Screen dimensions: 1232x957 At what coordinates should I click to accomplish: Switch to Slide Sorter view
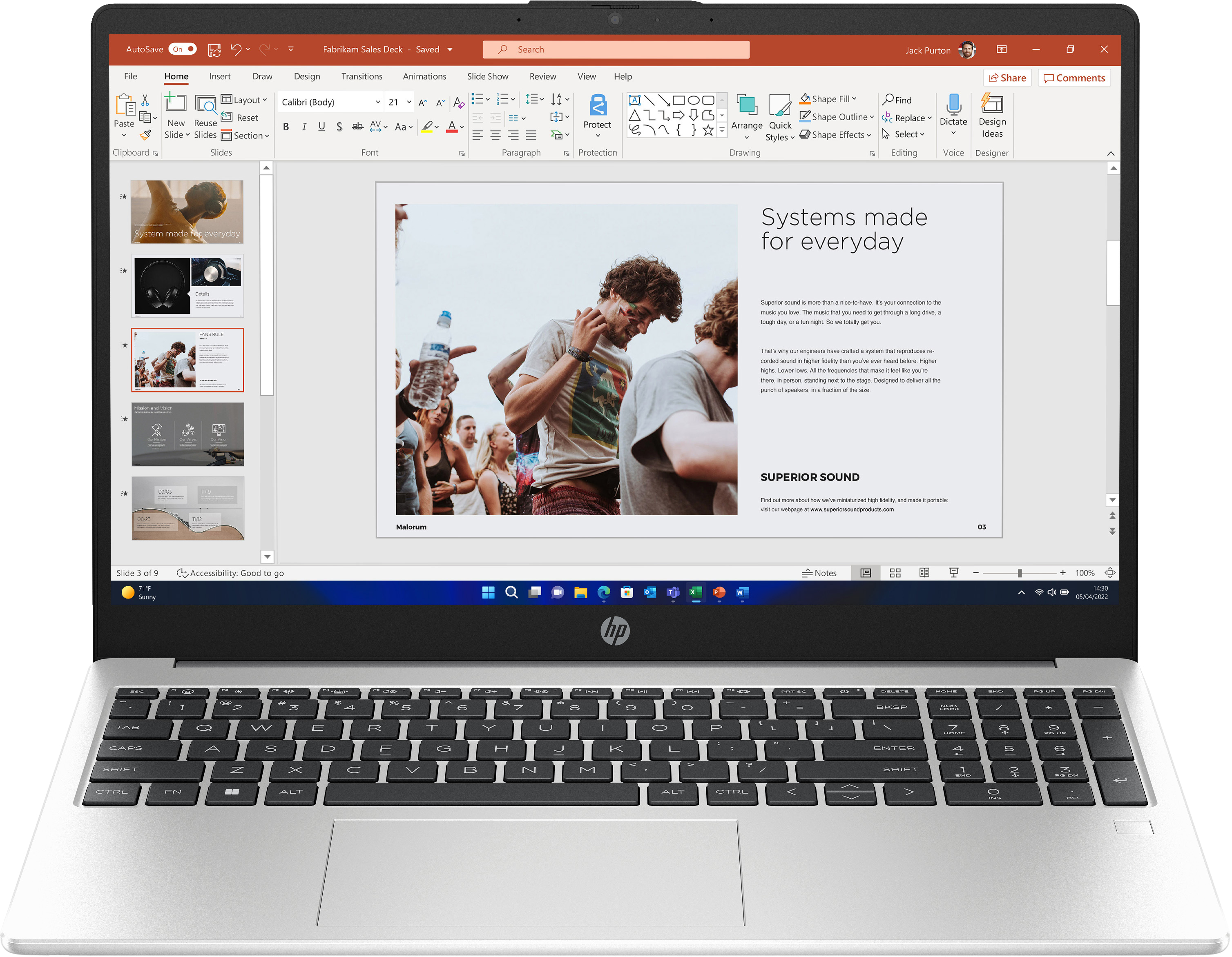click(895, 572)
